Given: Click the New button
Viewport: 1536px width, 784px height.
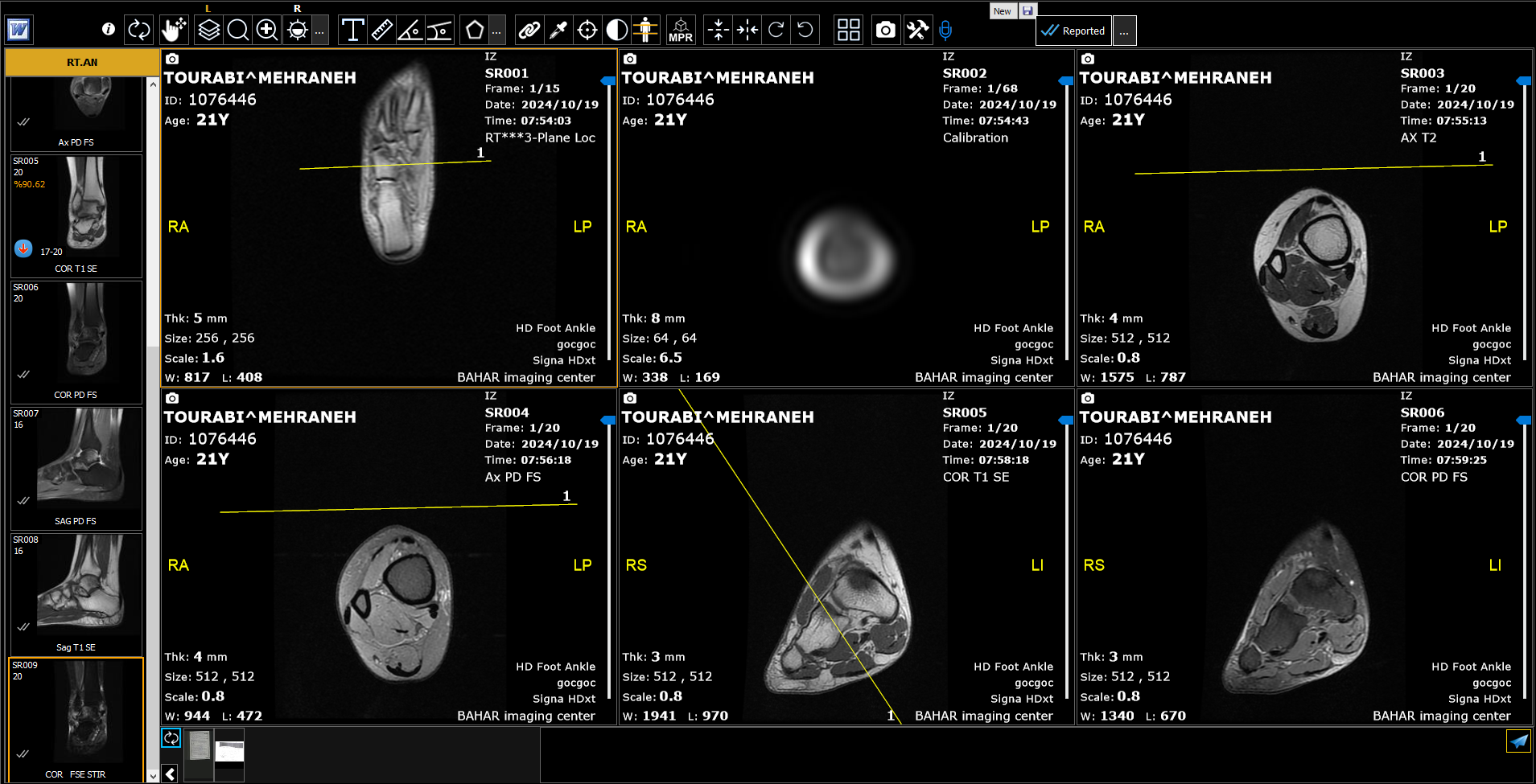Looking at the screenshot, I should pos(1003,10).
